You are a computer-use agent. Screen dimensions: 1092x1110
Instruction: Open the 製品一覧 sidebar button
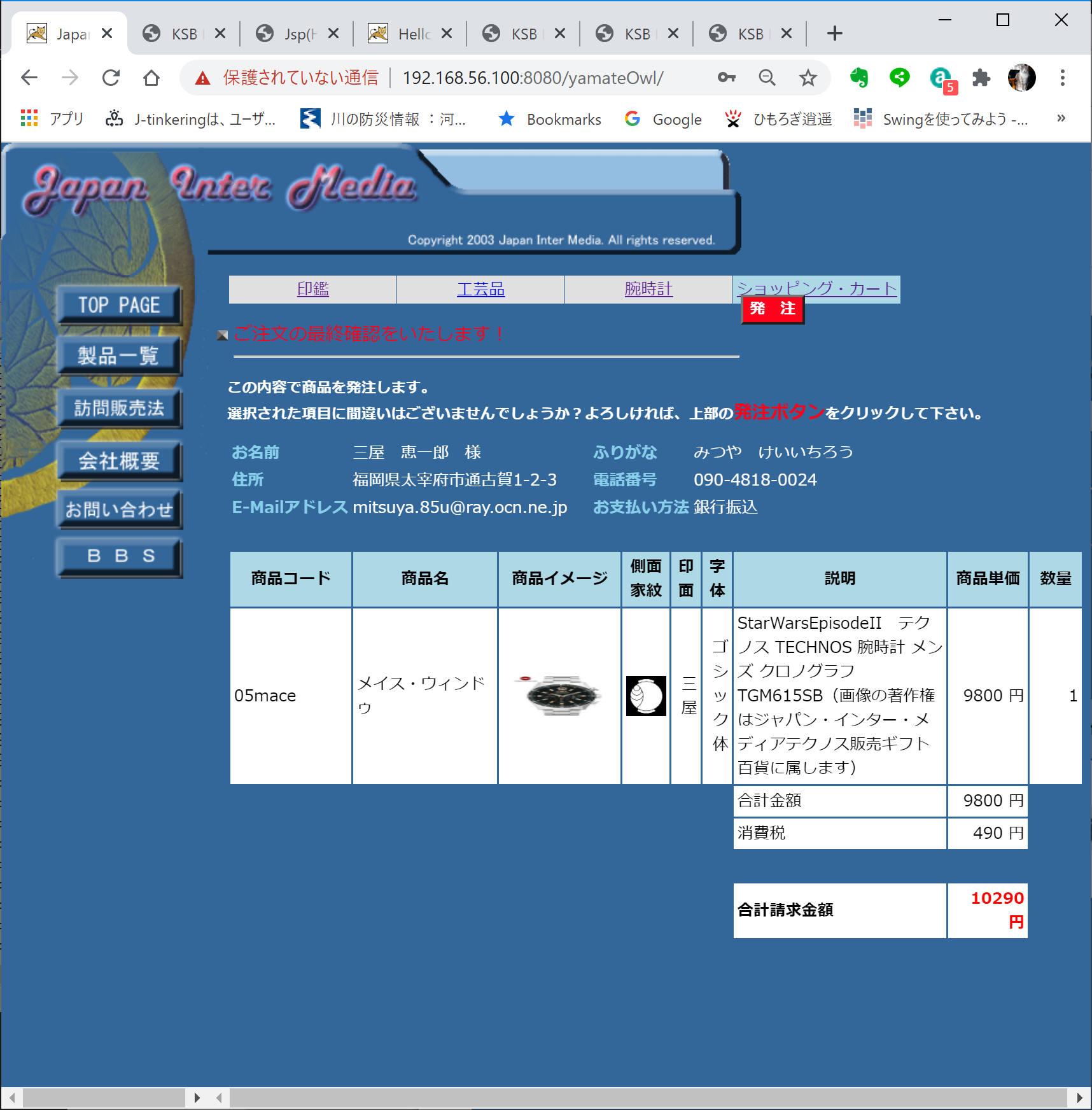pos(120,356)
